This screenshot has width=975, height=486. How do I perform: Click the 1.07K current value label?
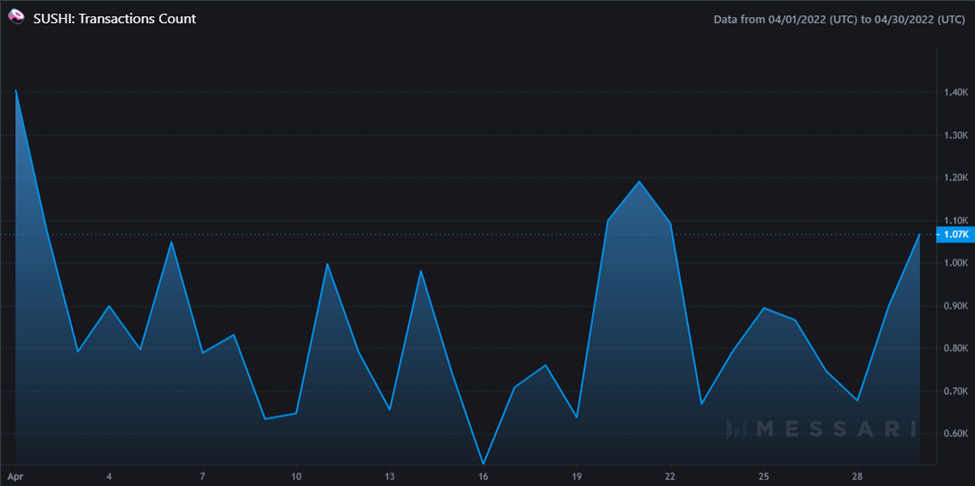tap(955, 235)
